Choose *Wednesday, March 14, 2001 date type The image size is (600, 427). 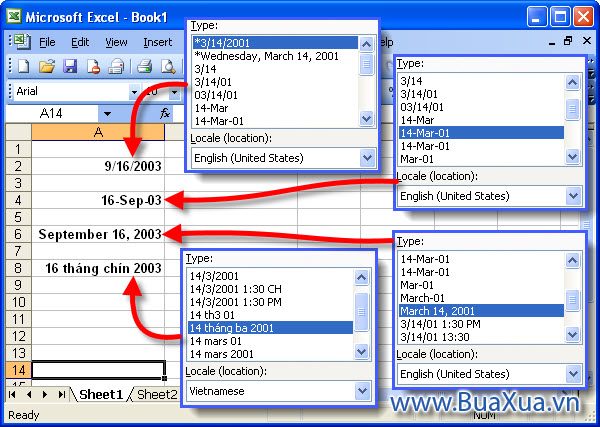(x=275, y=56)
